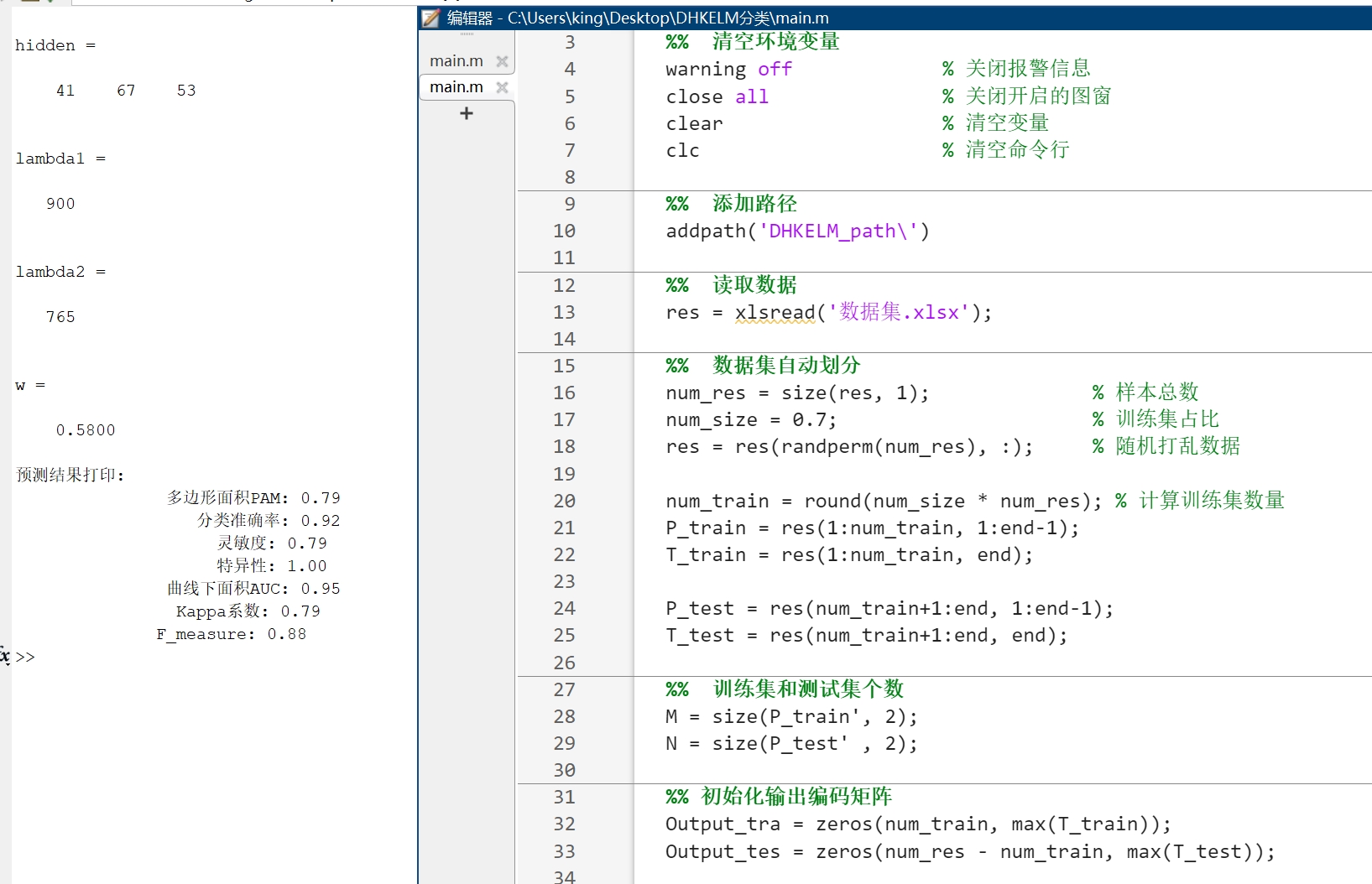The width and height of the screenshot is (1372, 884).
Task: Click the 'T_train = res(1:num_train, end);' line
Action: (x=849, y=555)
